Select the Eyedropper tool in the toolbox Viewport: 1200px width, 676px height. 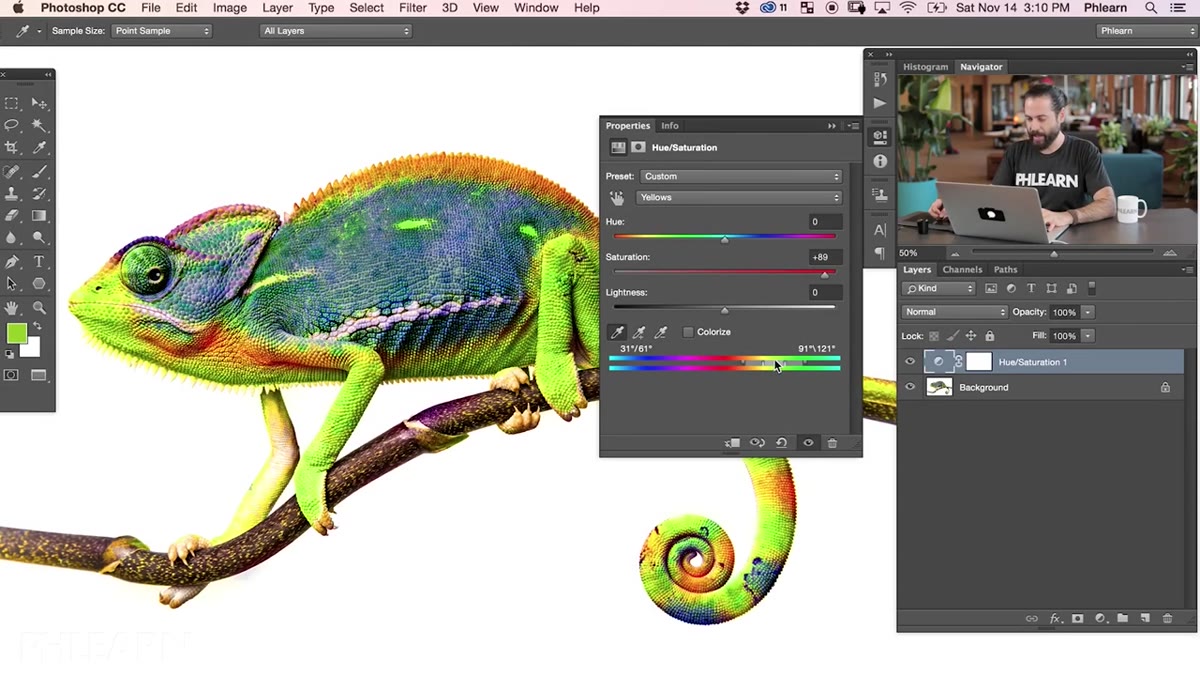(x=39, y=148)
